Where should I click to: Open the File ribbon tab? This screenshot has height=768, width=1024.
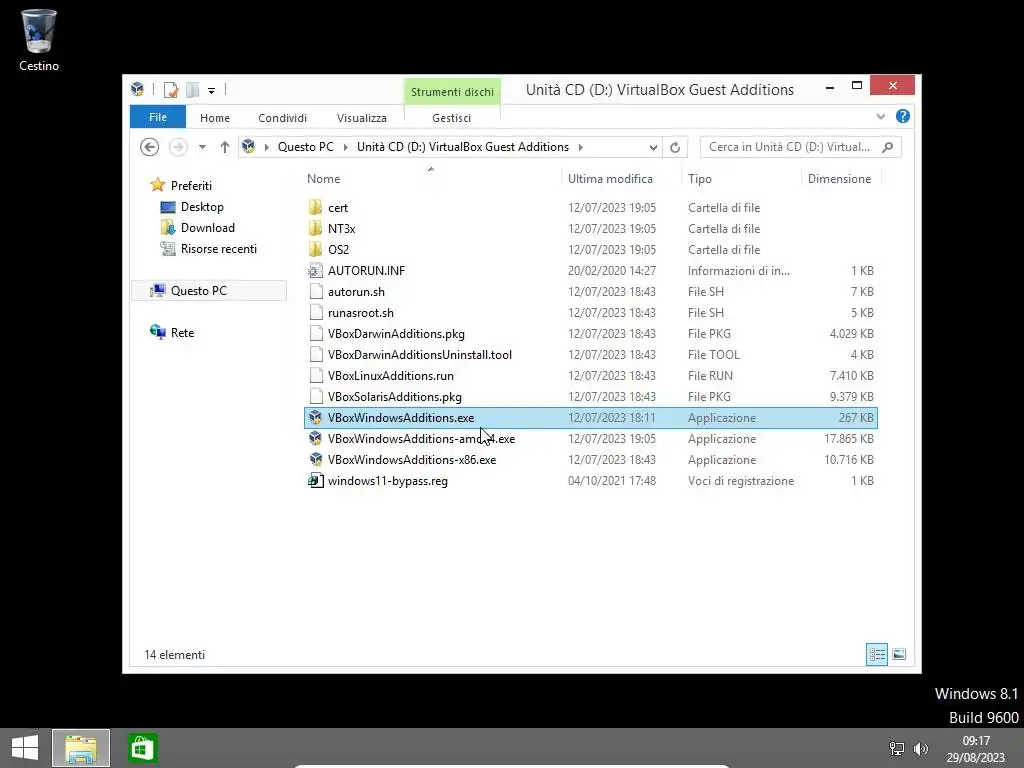(x=157, y=117)
